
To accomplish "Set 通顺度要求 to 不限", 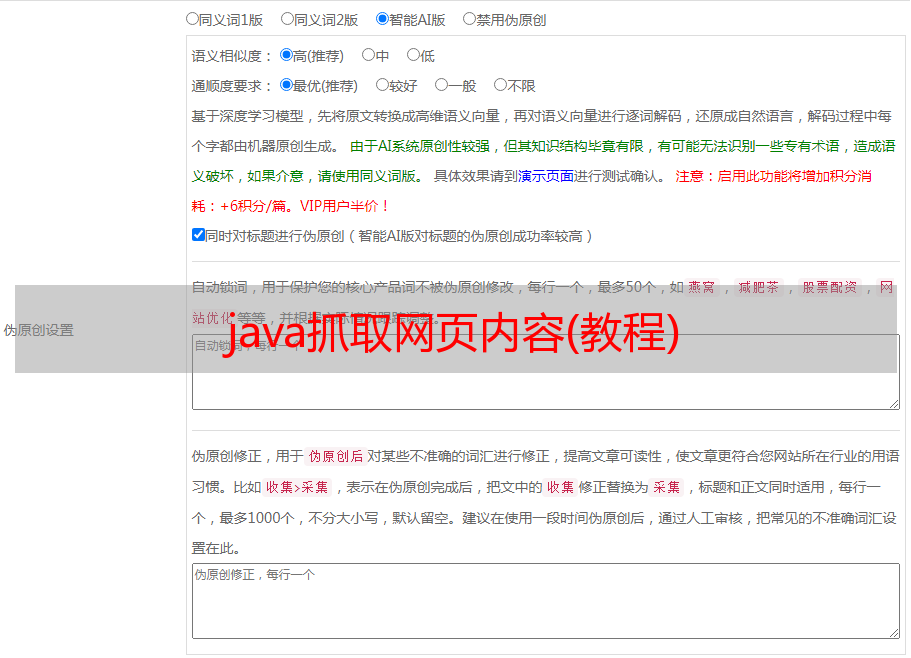I will pyautogui.click(x=500, y=85).
